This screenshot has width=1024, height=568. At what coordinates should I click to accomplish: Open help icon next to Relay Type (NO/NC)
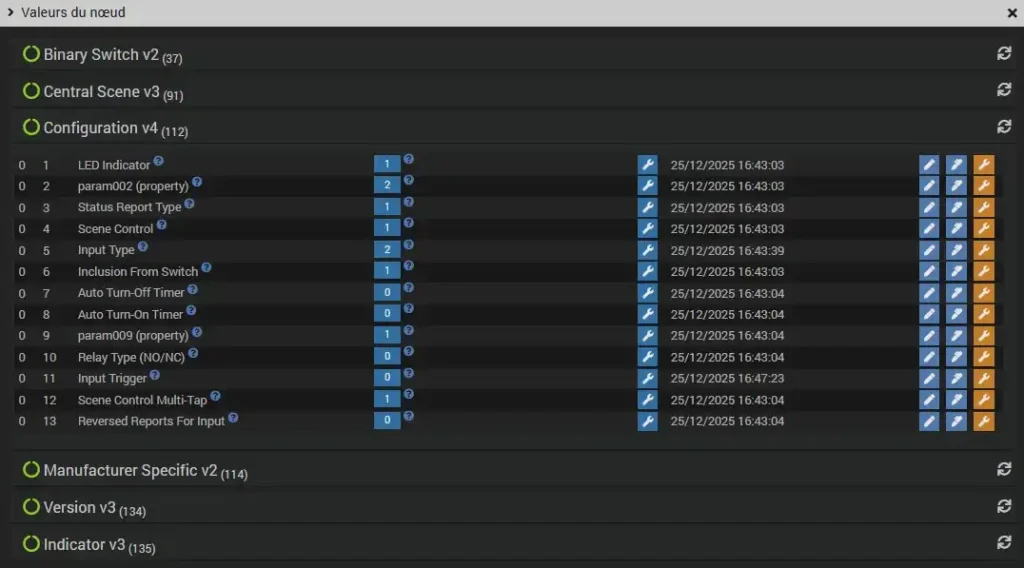[193, 354]
